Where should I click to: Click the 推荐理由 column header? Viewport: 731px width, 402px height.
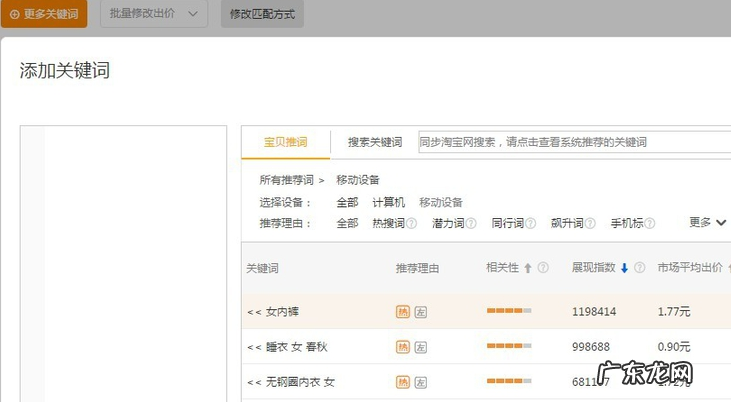[417, 268]
